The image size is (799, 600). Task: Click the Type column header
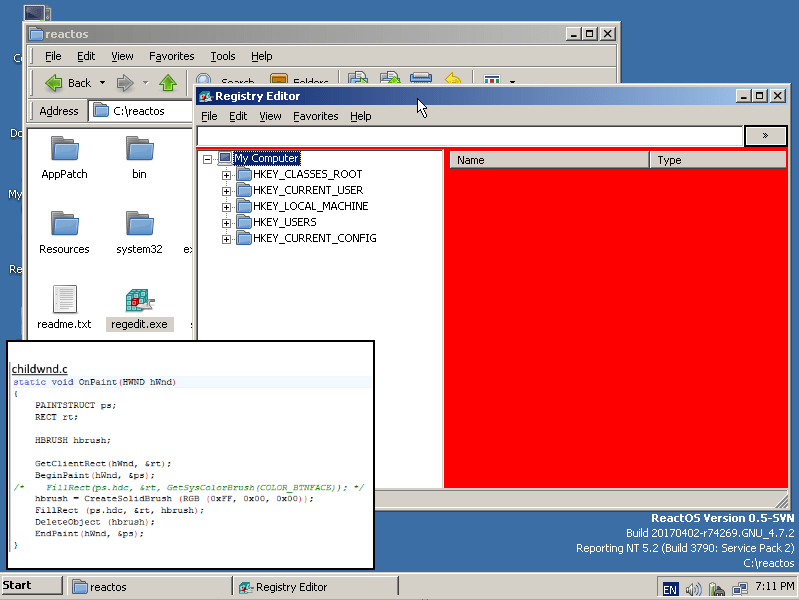[x=718, y=160]
